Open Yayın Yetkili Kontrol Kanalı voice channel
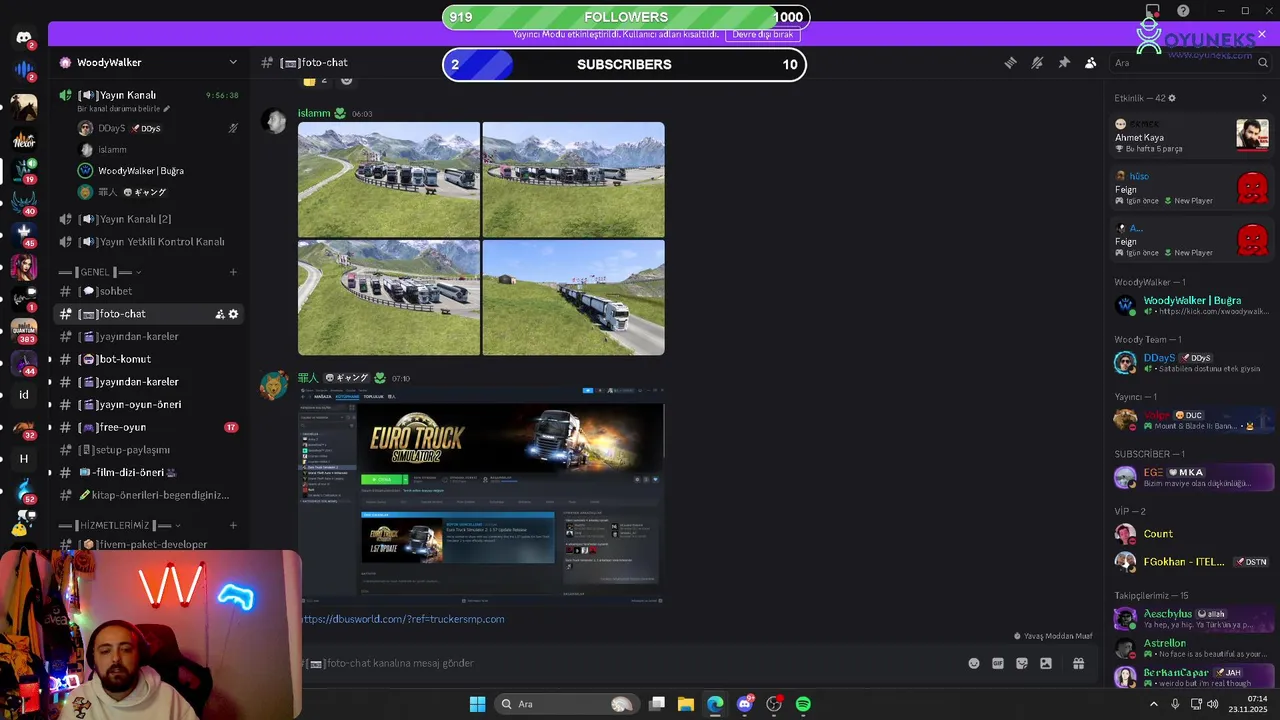This screenshot has width=1280, height=720. pos(149,242)
